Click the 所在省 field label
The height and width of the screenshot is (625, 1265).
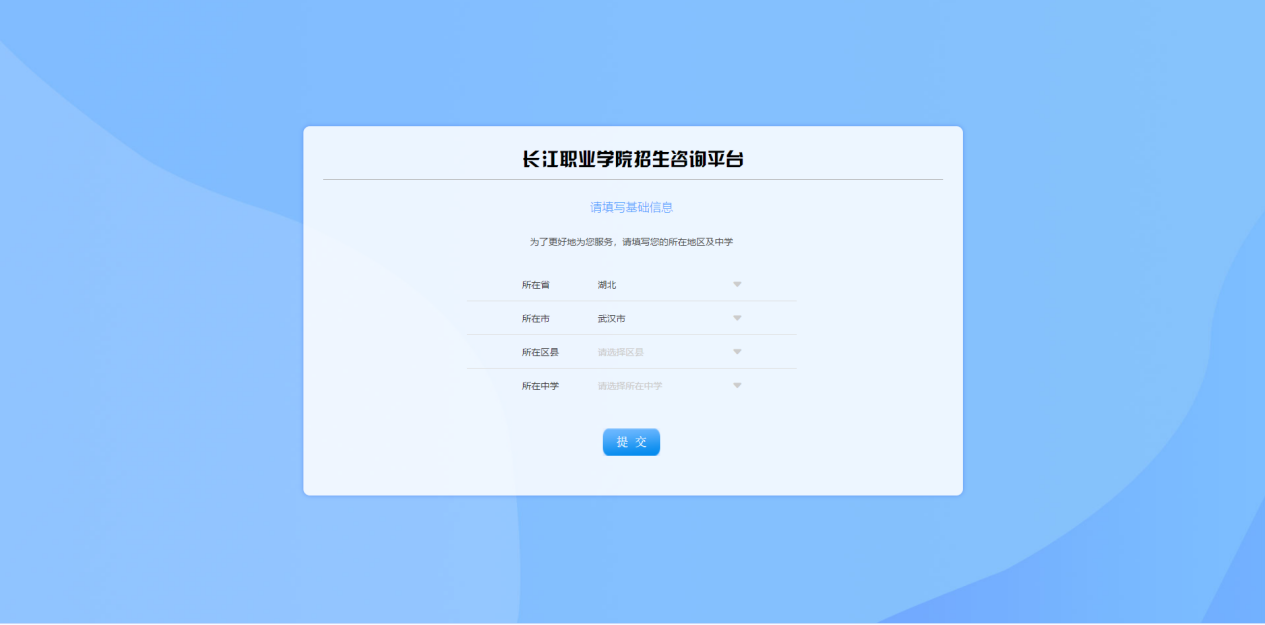[535, 285]
